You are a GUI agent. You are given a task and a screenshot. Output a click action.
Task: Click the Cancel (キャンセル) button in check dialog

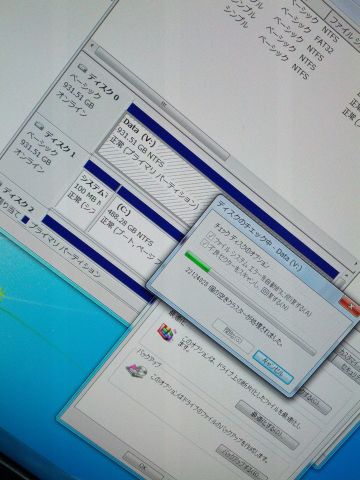click(272, 366)
